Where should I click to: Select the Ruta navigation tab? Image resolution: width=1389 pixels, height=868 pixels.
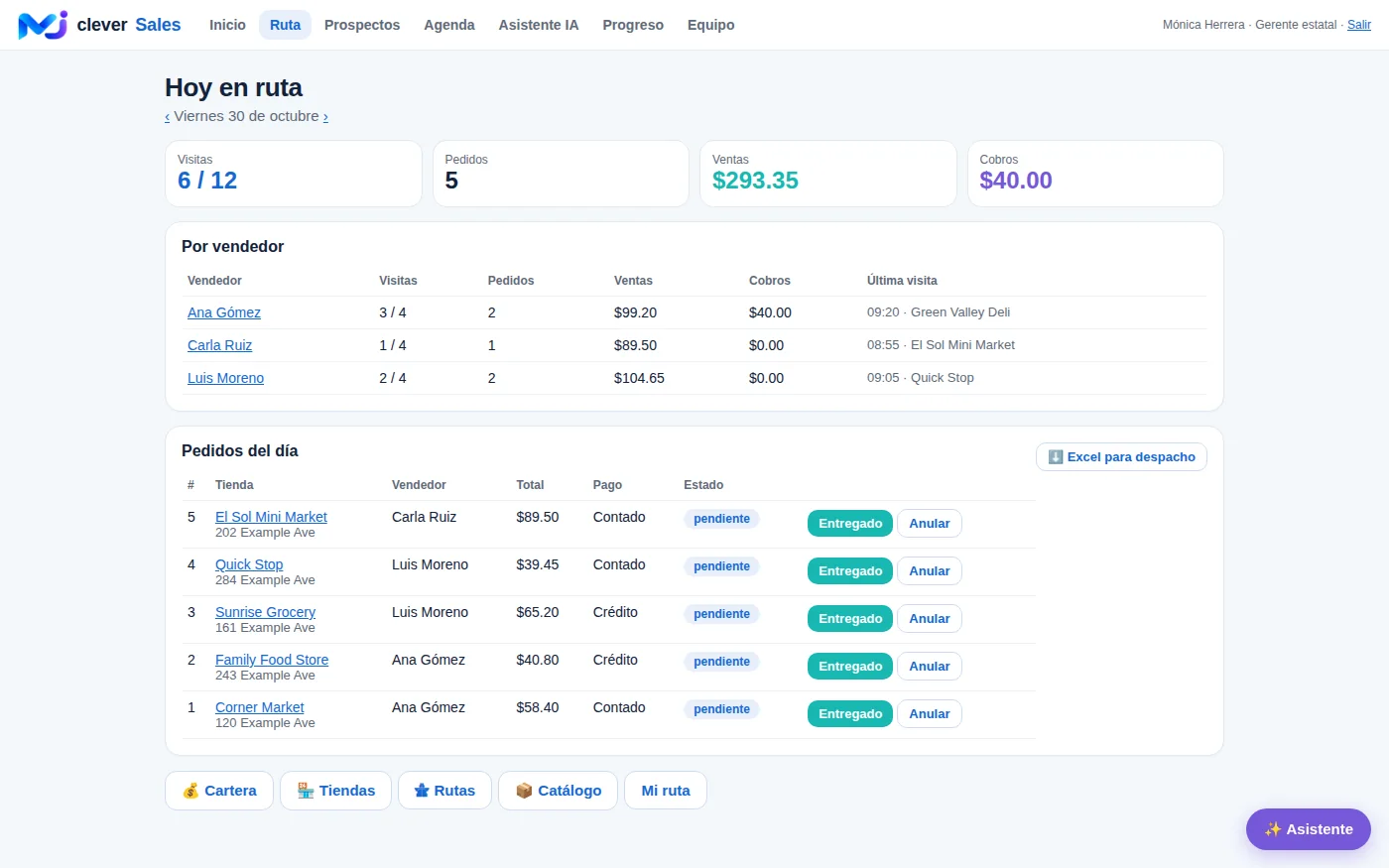tap(285, 25)
